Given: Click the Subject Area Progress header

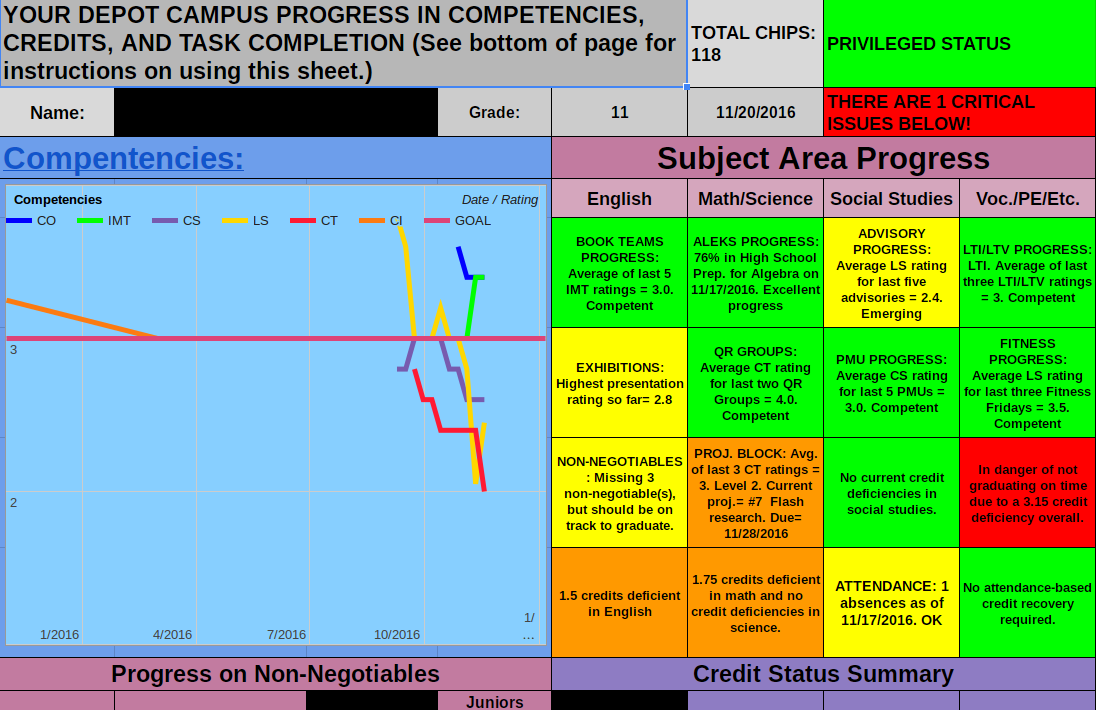Looking at the screenshot, I should point(823,159).
